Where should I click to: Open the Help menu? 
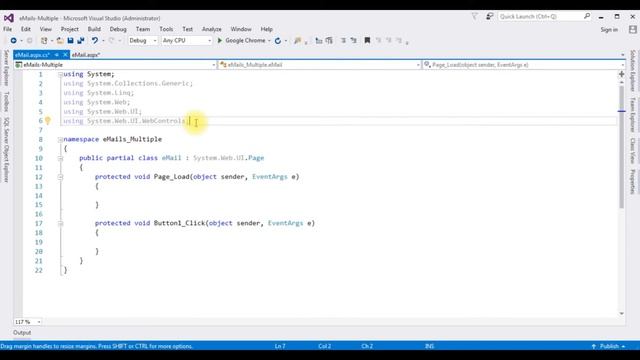267,29
